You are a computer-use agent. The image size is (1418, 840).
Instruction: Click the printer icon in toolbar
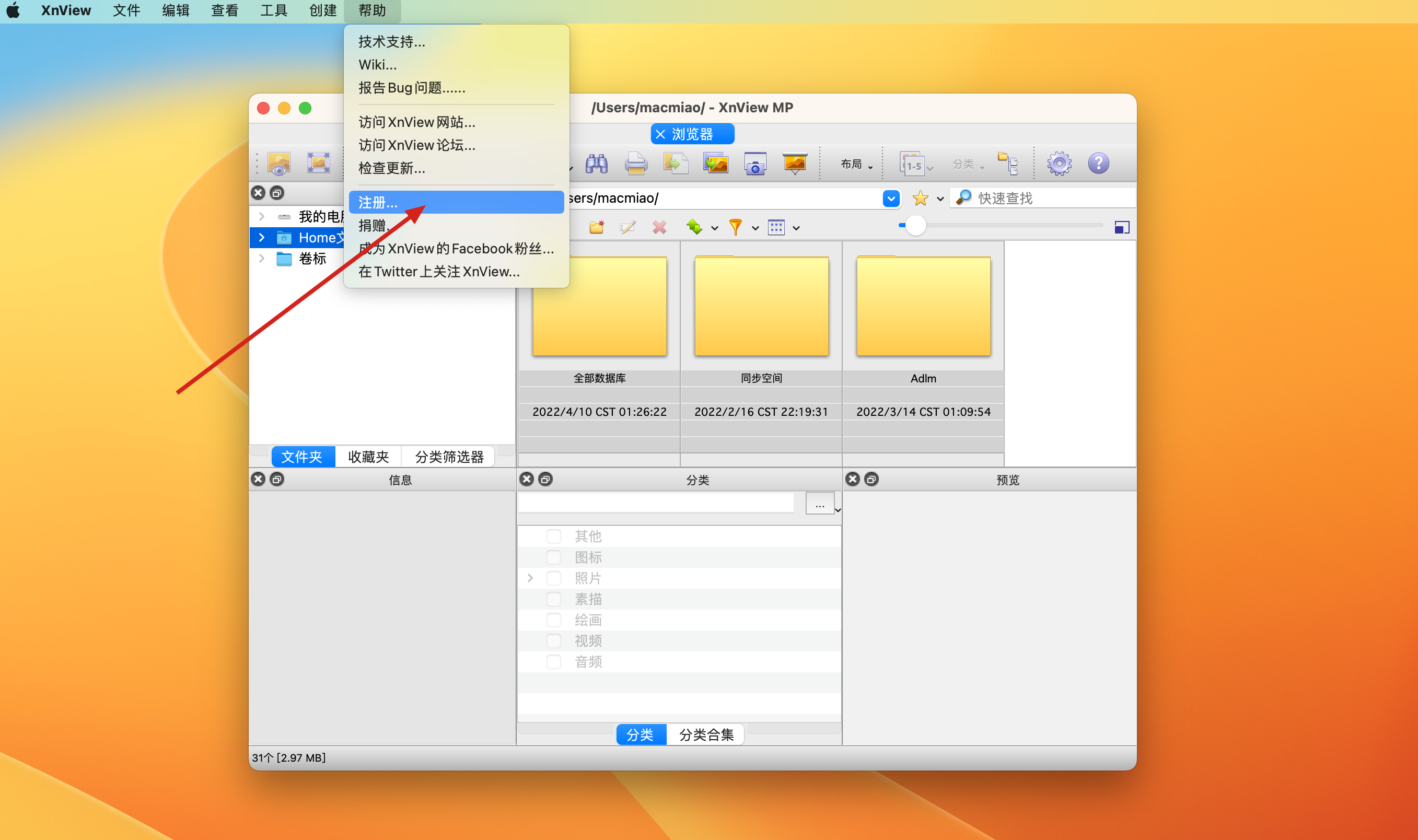[x=636, y=164]
